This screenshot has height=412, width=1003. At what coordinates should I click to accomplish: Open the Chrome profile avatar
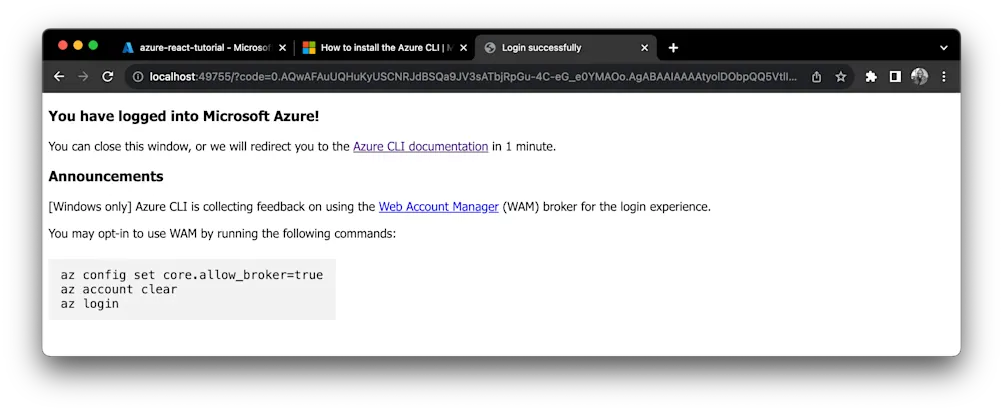[x=919, y=77]
